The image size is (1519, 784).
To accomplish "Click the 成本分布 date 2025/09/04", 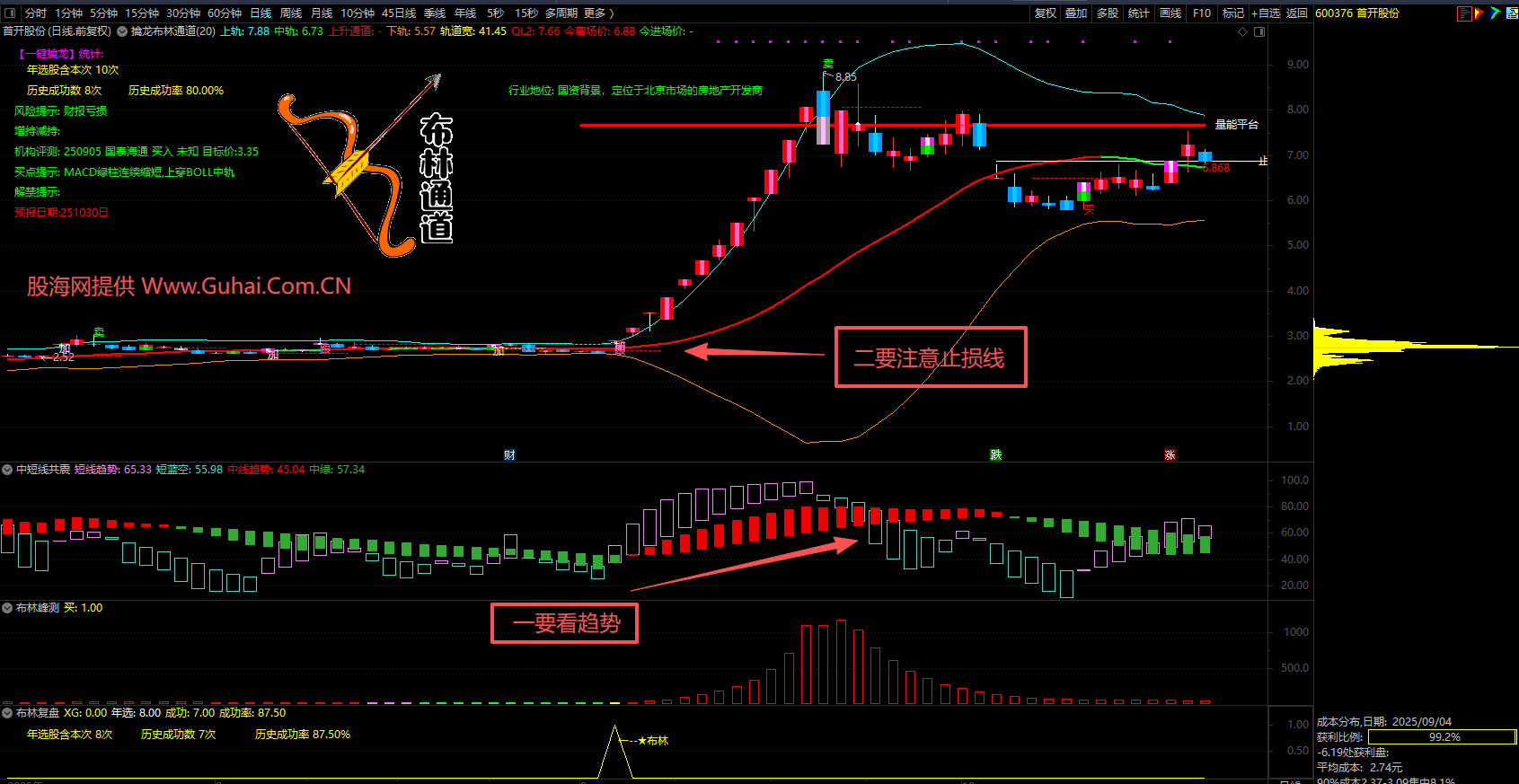I will point(1384,722).
